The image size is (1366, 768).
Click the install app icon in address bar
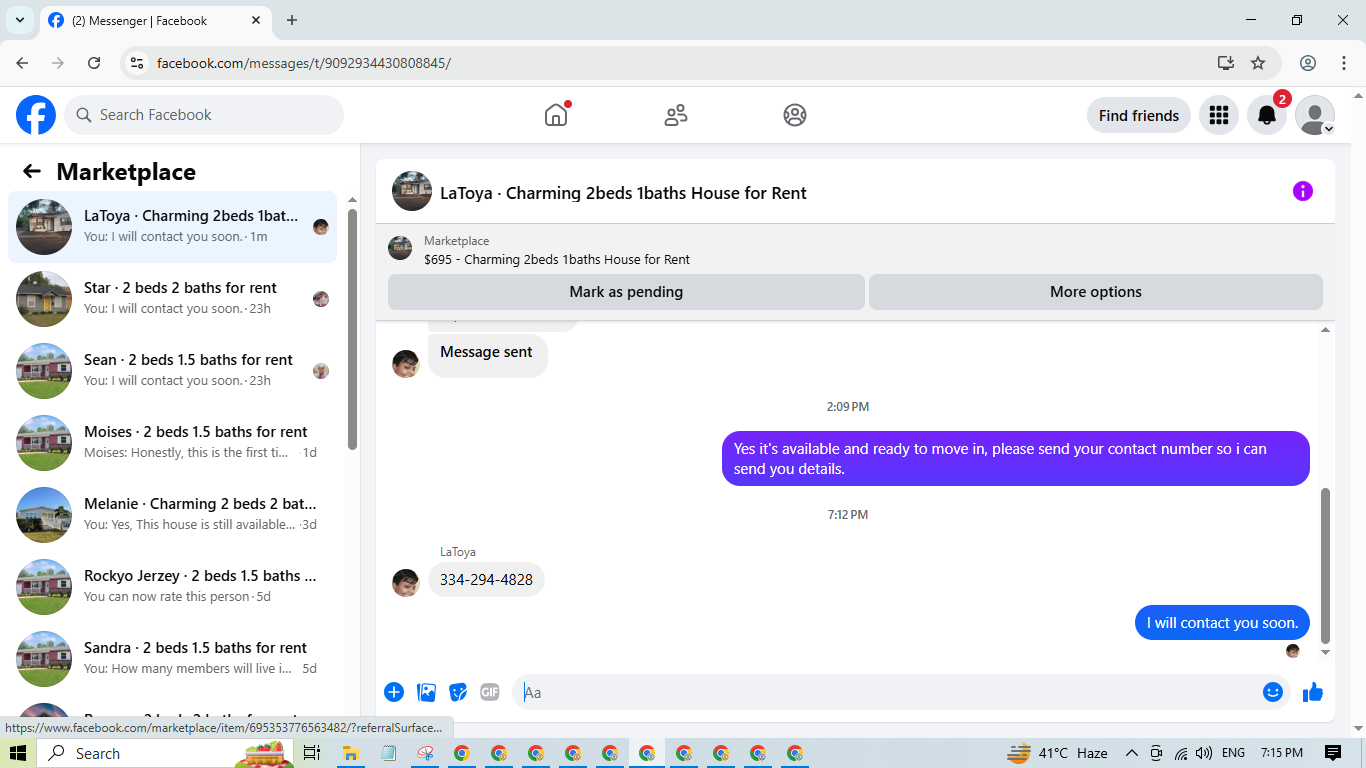[x=1226, y=63]
